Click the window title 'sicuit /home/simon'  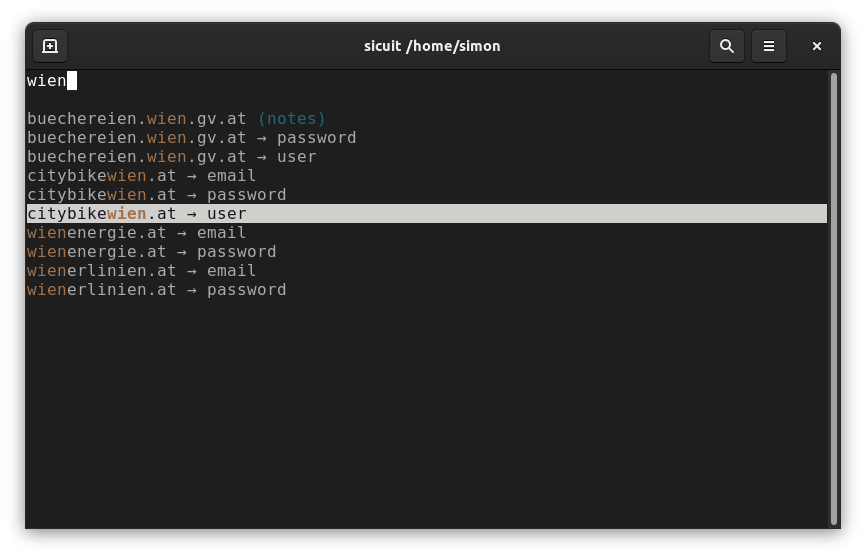point(432,46)
